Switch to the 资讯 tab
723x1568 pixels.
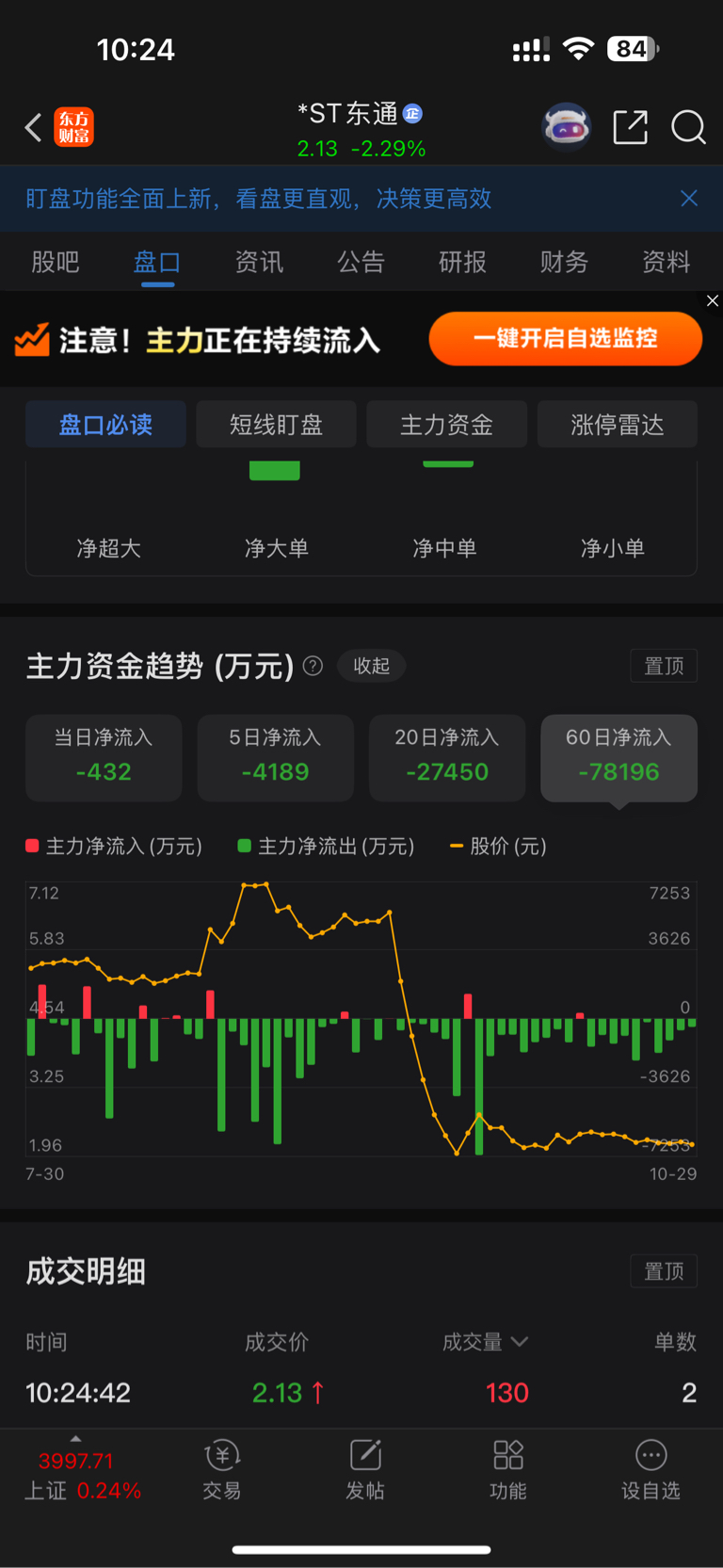(x=259, y=262)
